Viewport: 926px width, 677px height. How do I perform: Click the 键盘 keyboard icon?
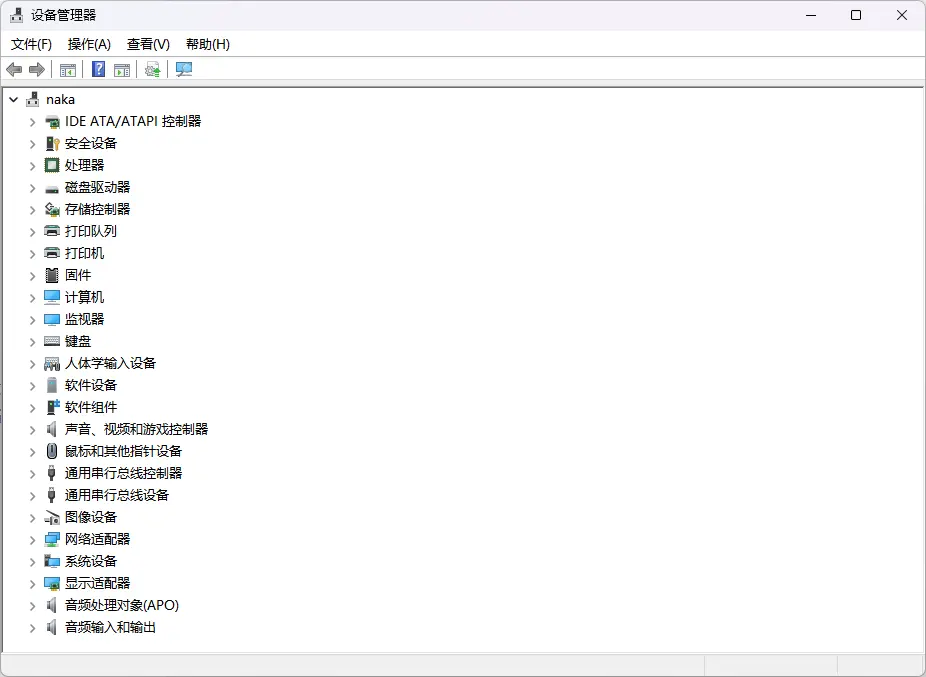(x=52, y=341)
